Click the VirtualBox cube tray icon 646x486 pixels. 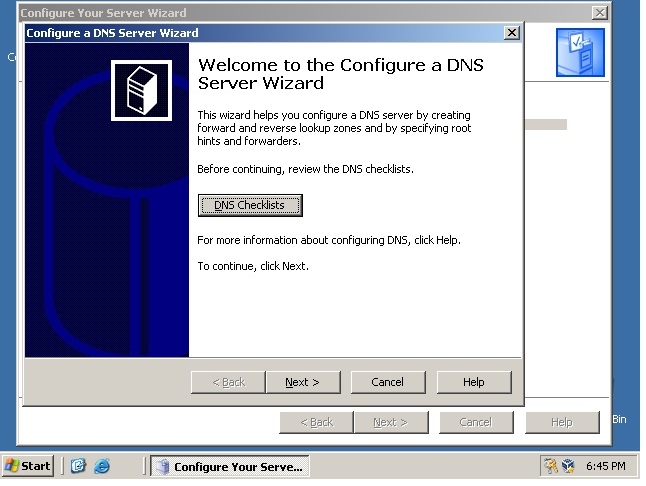(569, 466)
